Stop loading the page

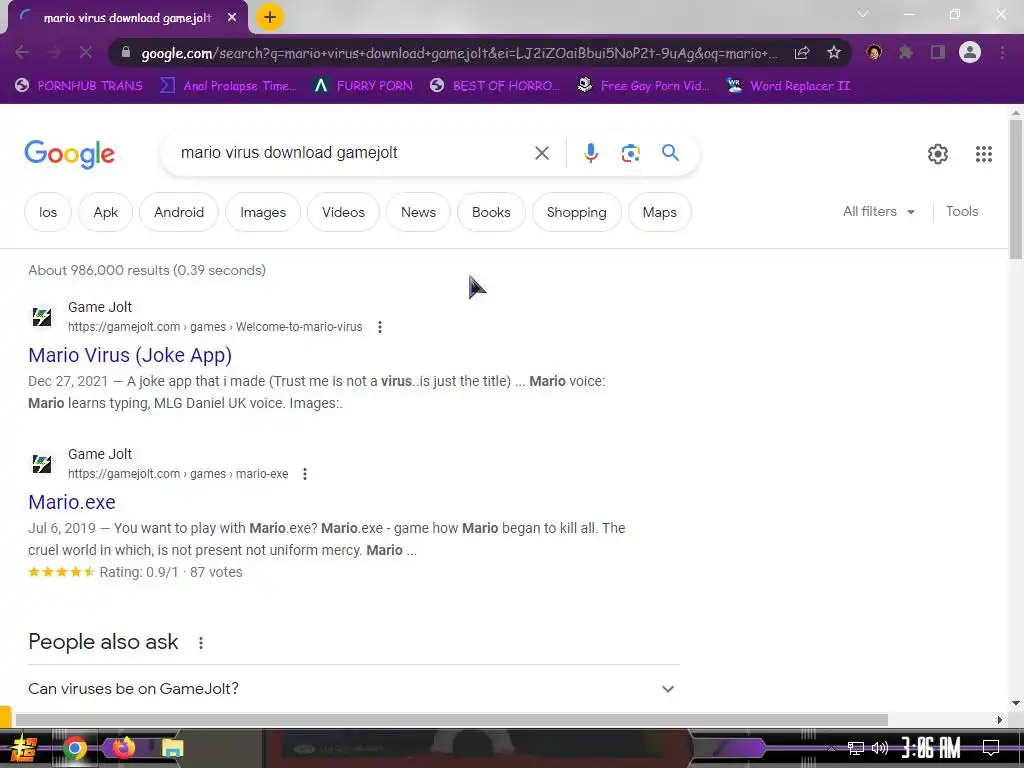[86, 53]
